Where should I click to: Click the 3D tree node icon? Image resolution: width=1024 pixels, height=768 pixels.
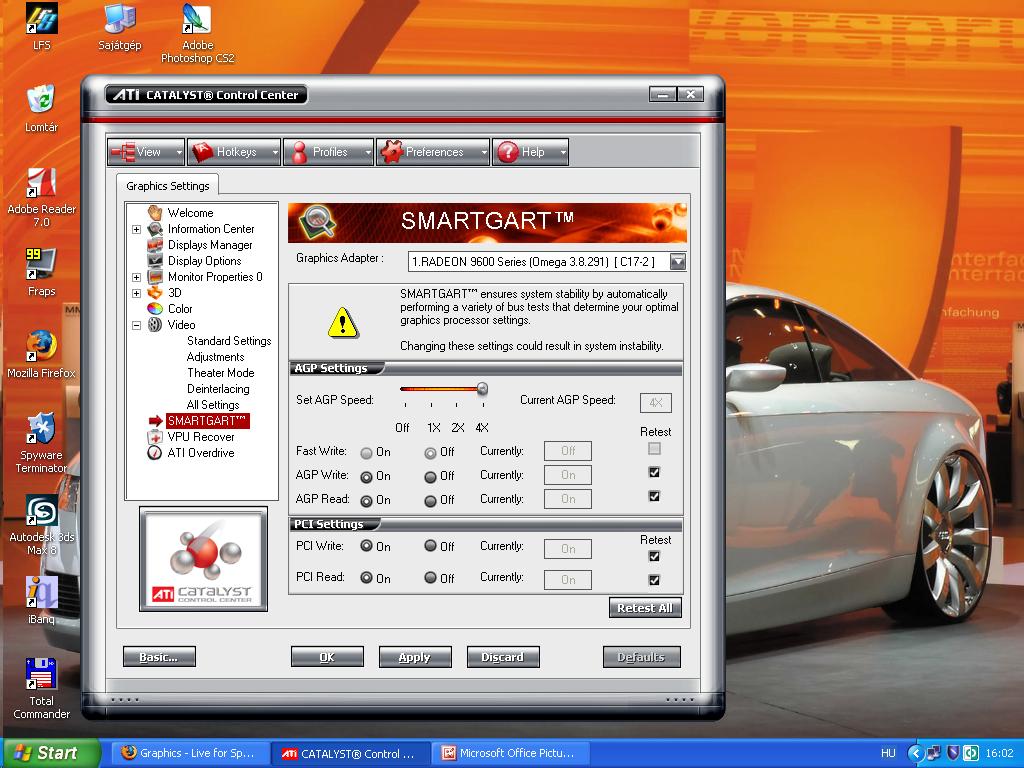(x=155, y=293)
